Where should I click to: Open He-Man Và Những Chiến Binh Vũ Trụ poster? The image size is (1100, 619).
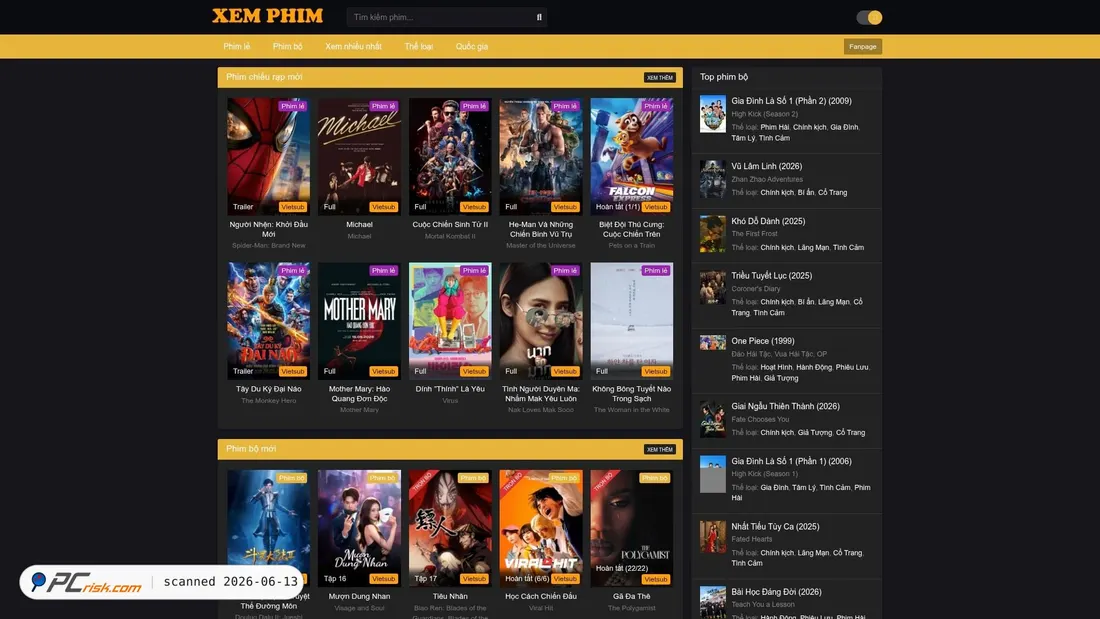point(541,156)
